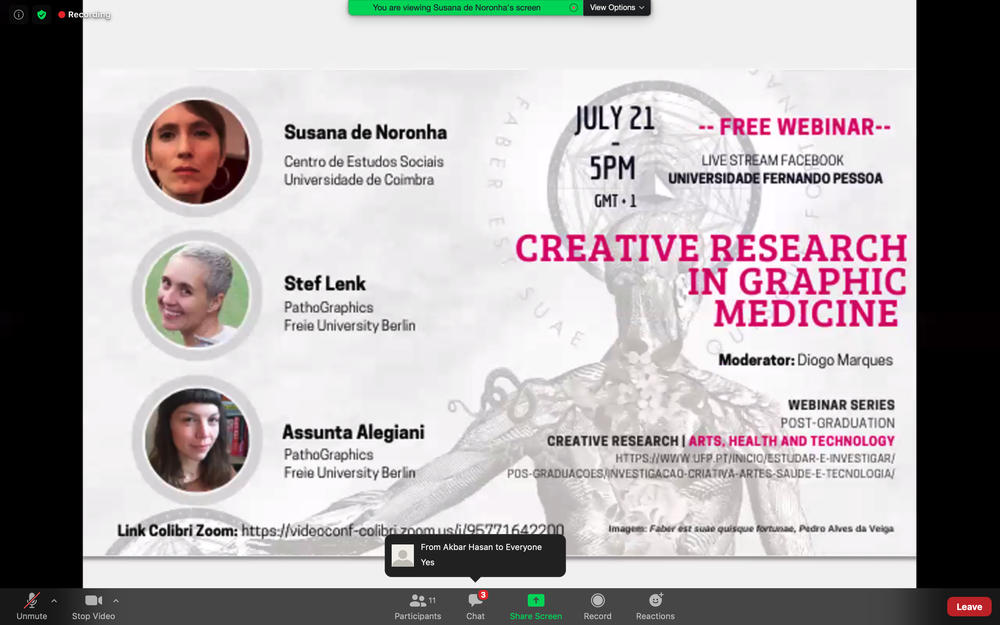Leave the meeting
This screenshot has width=1000, height=625.
coord(968,607)
